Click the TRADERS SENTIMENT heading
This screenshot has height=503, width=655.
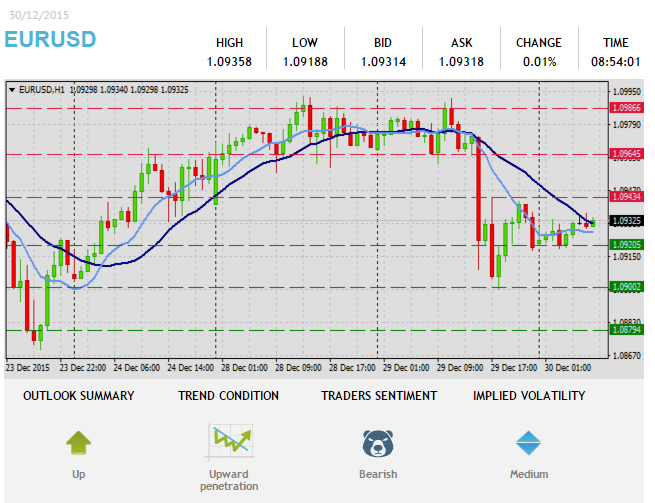coord(379,396)
